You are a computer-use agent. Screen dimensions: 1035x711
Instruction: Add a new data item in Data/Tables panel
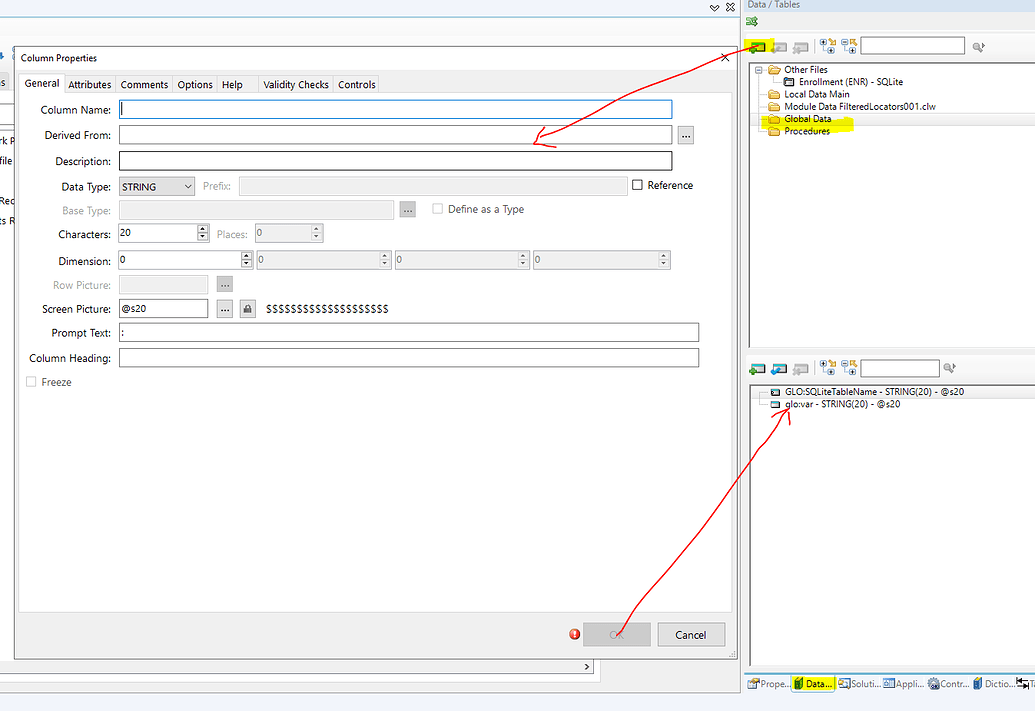758,45
